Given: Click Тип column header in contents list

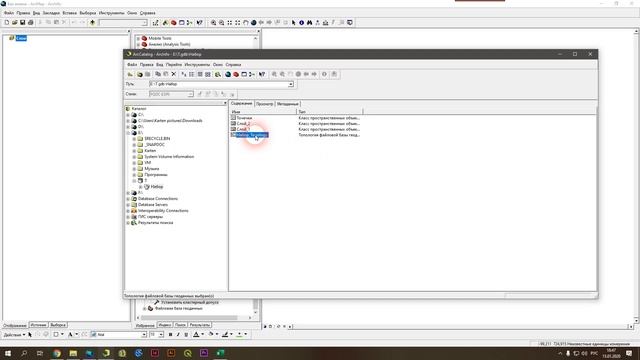Looking at the screenshot, I should coord(330,111).
